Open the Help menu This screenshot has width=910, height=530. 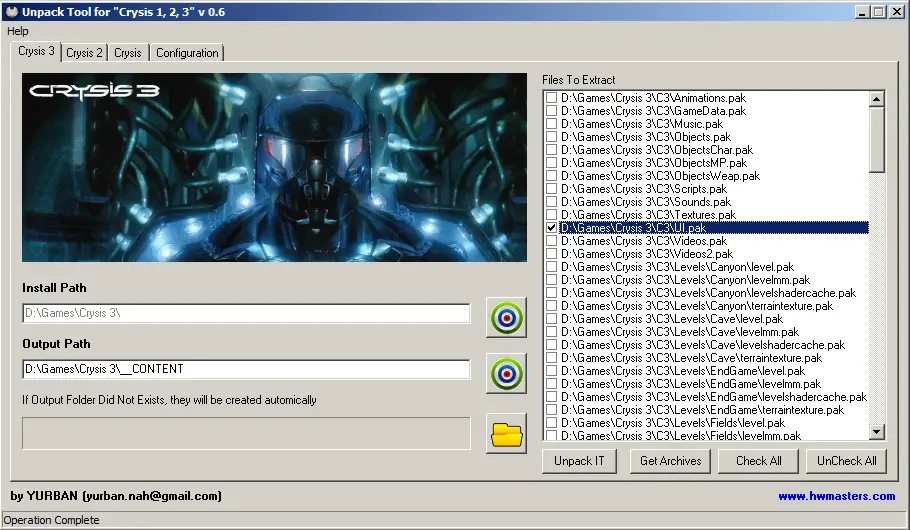coord(17,31)
